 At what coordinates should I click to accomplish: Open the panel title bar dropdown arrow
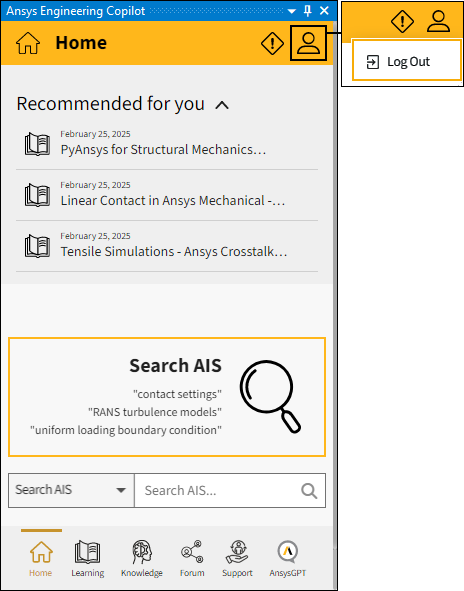click(291, 11)
